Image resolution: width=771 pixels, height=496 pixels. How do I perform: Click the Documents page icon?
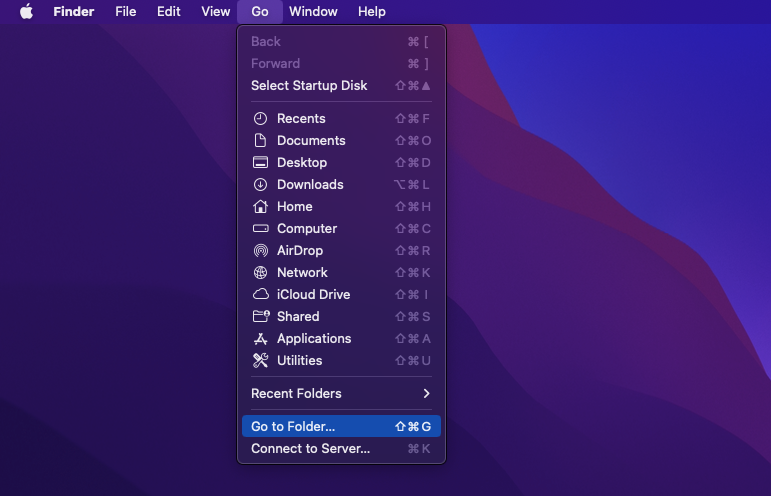260,141
